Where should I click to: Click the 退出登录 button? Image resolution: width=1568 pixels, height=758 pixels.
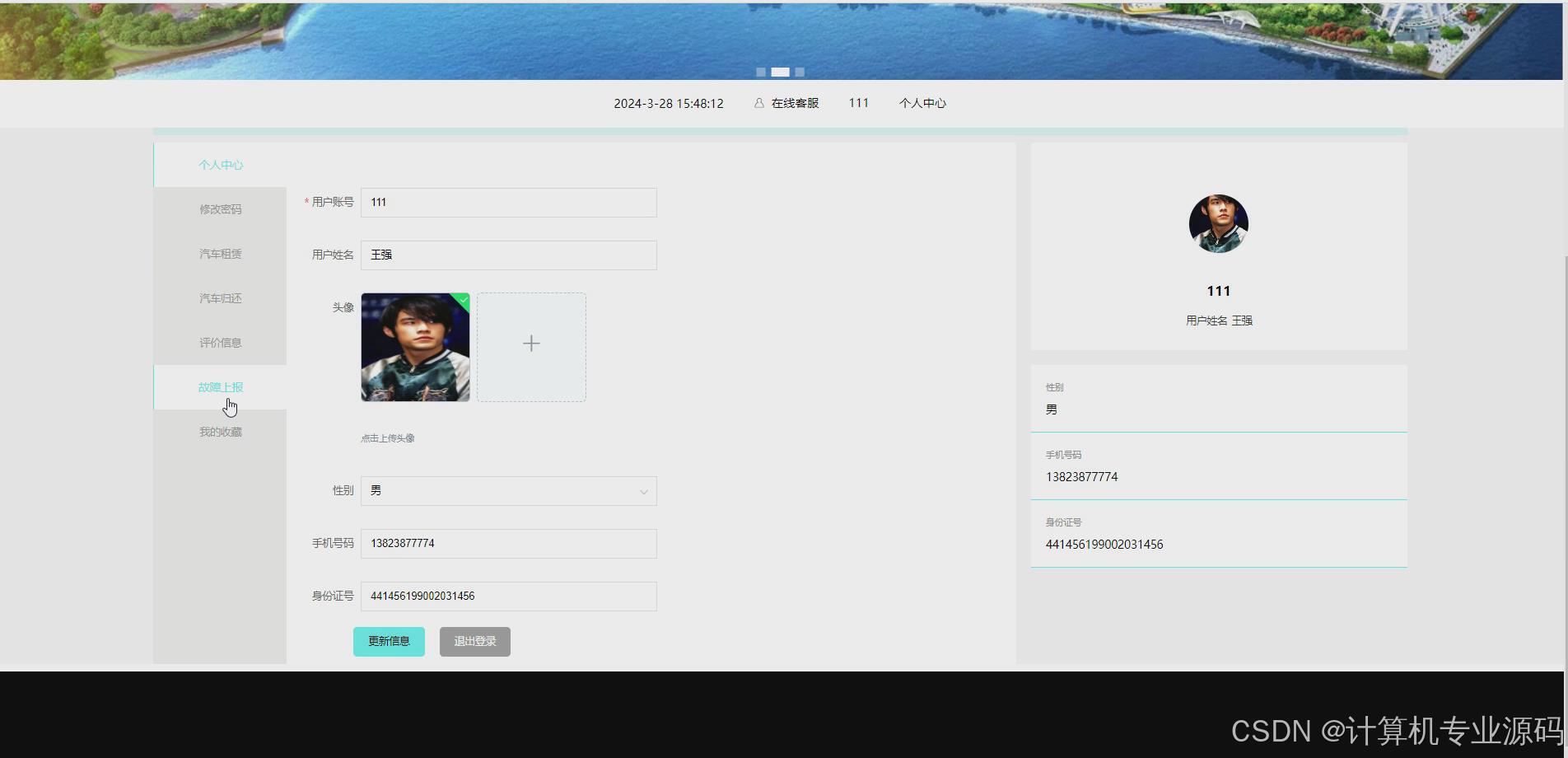click(x=475, y=642)
